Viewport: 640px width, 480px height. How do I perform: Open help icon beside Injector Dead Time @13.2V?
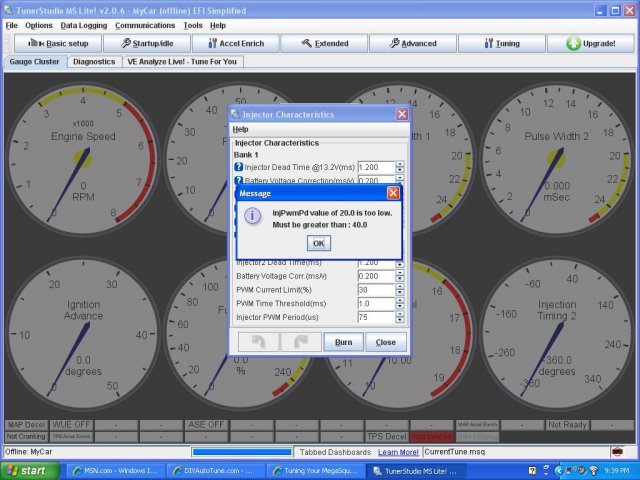click(x=239, y=166)
